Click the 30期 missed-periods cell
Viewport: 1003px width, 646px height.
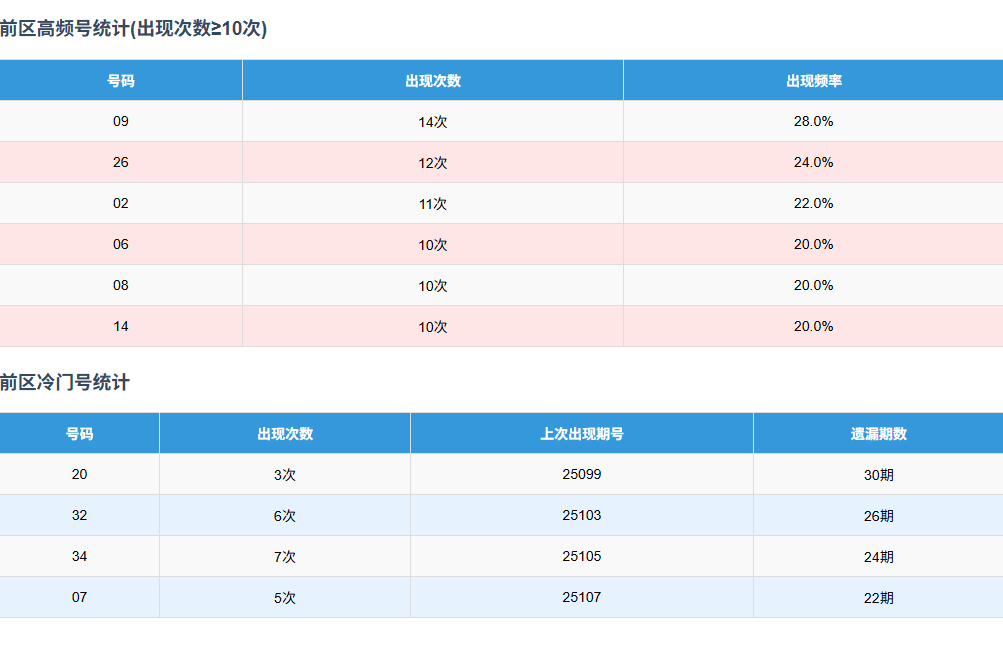pos(878,475)
